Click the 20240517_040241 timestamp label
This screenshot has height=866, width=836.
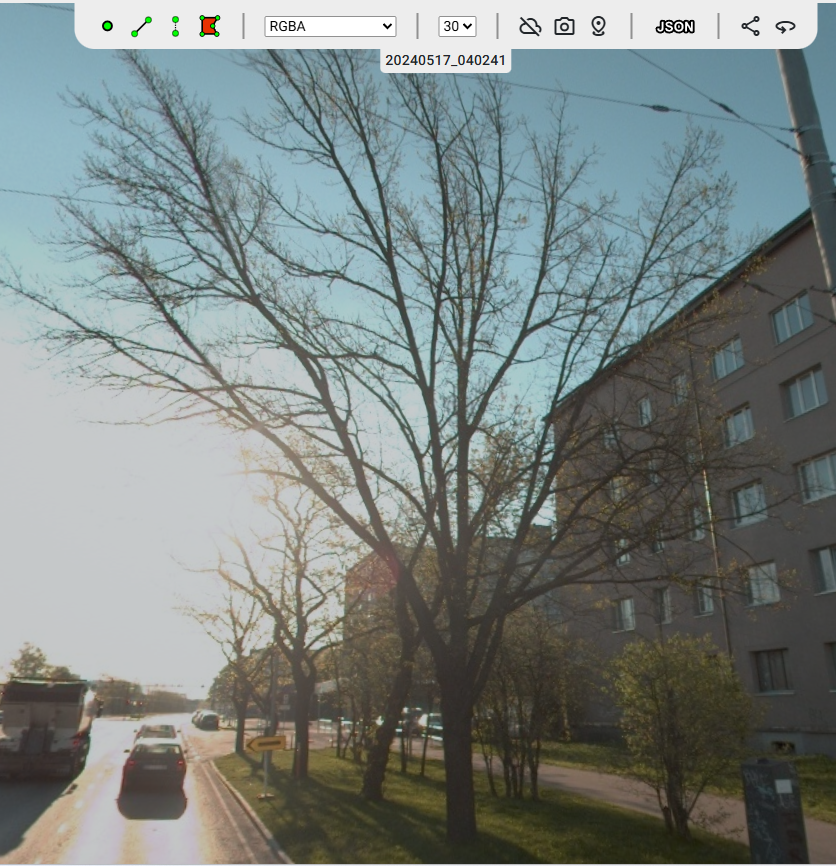pyautogui.click(x=446, y=61)
